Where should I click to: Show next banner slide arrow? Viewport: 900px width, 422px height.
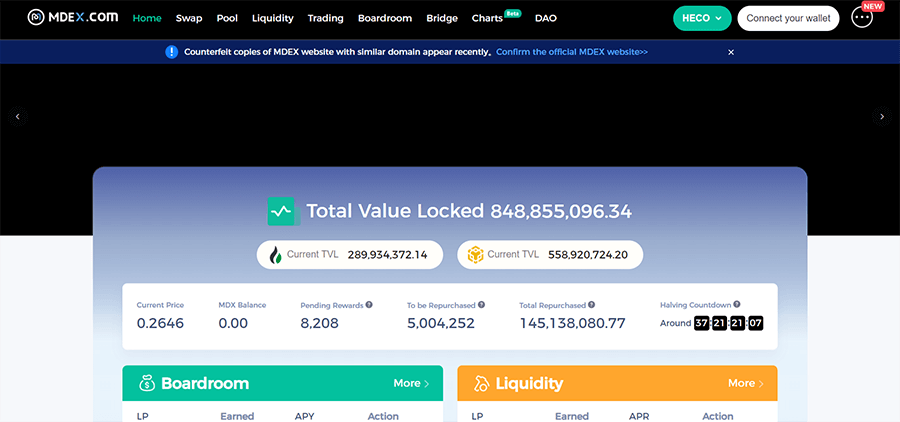click(882, 117)
